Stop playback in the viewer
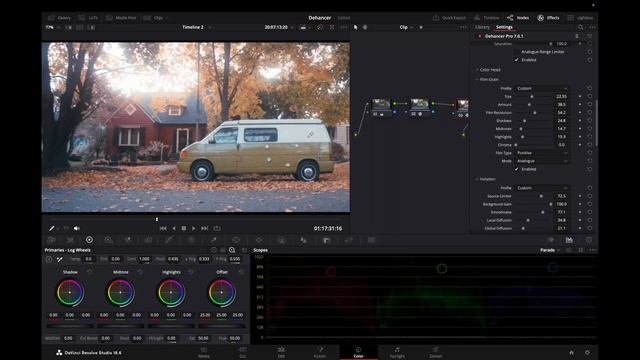The image size is (640, 360). point(184,228)
